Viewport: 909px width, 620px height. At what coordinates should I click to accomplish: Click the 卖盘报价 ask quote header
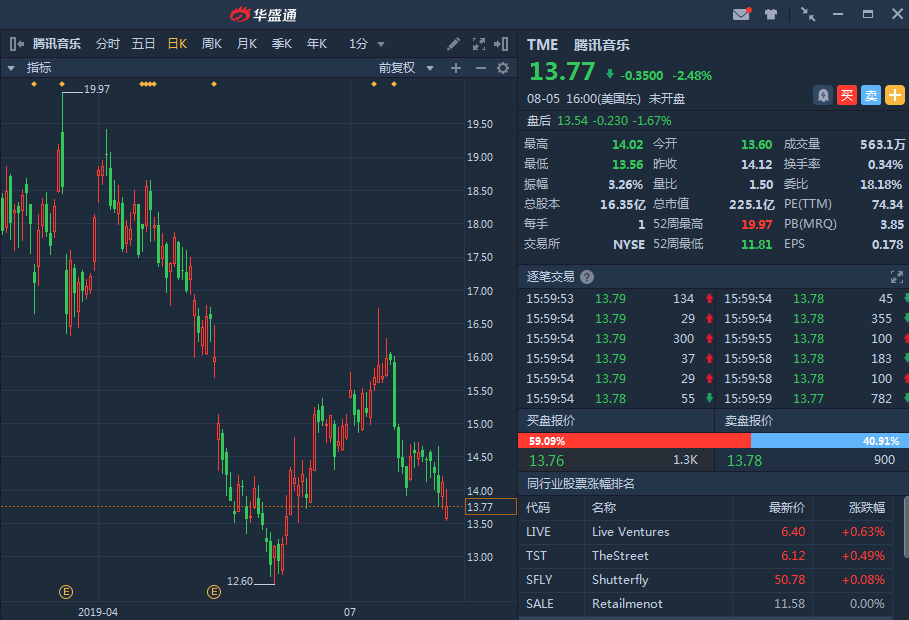(748, 420)
